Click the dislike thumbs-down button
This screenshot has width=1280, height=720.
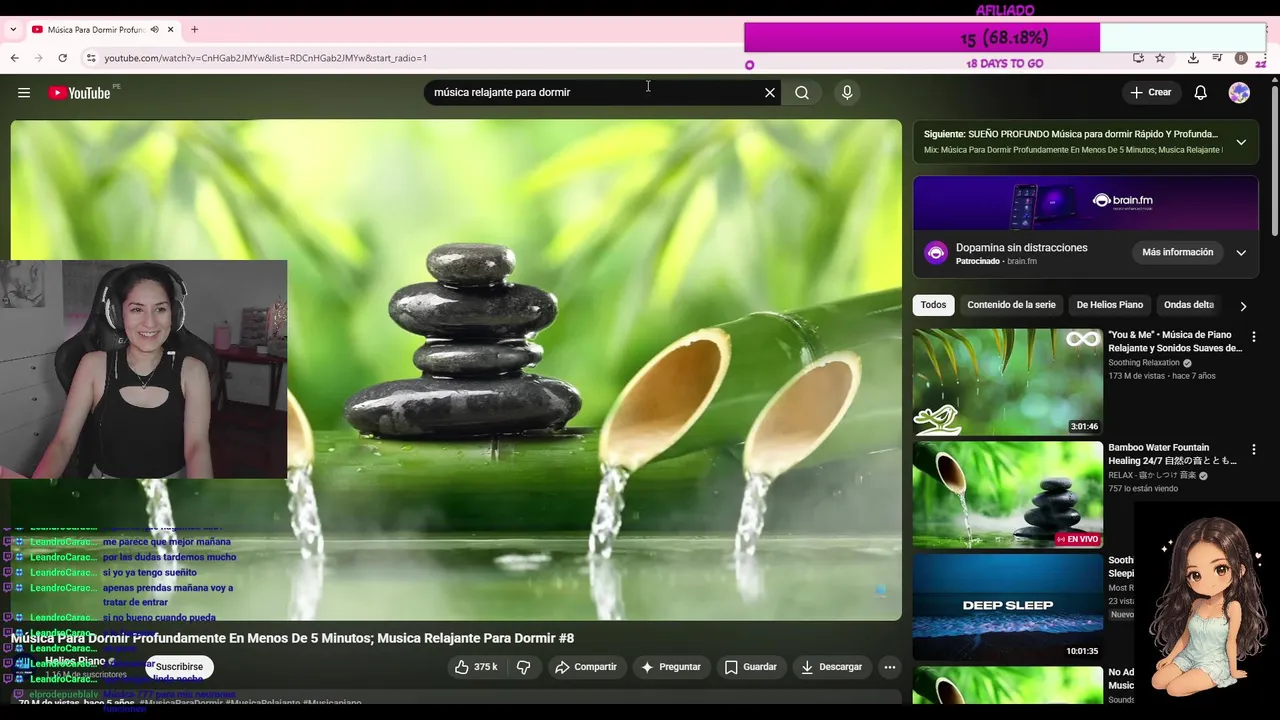point(523,667)
